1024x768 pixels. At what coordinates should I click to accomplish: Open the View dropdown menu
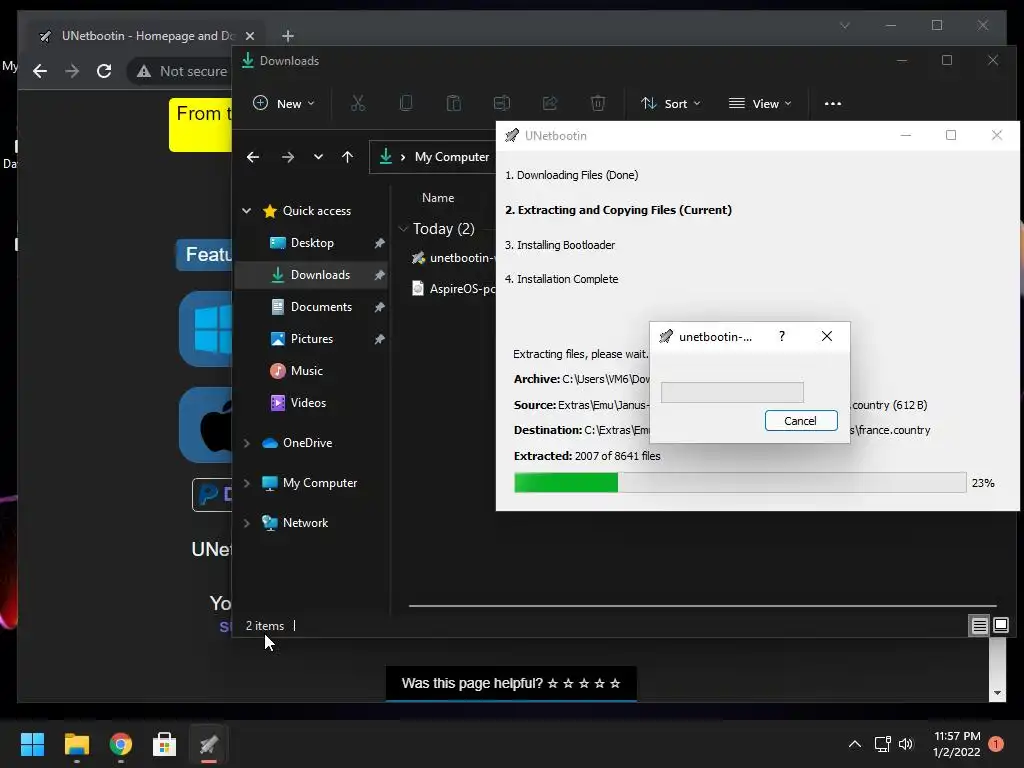(x=760, y=103)
